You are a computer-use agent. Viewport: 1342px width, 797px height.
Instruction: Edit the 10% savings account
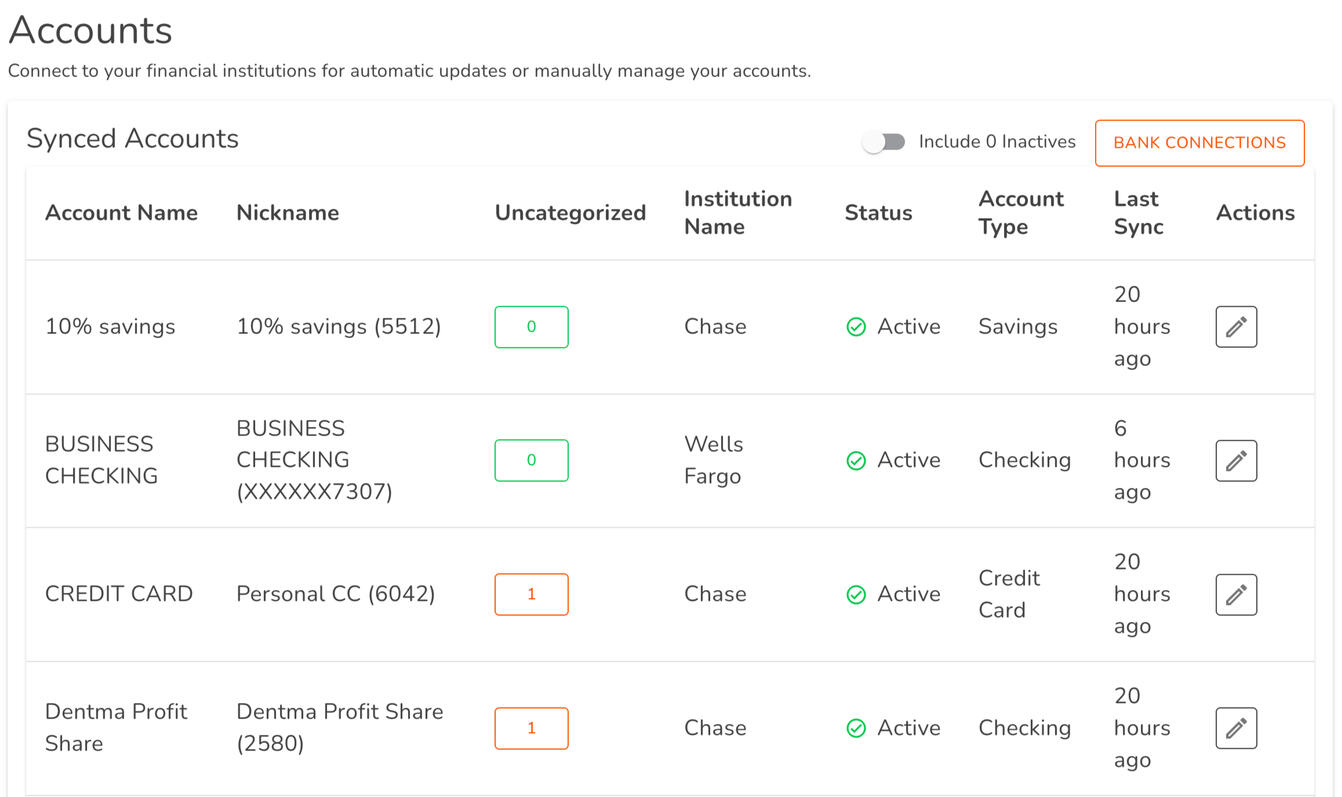(1236, 327)
